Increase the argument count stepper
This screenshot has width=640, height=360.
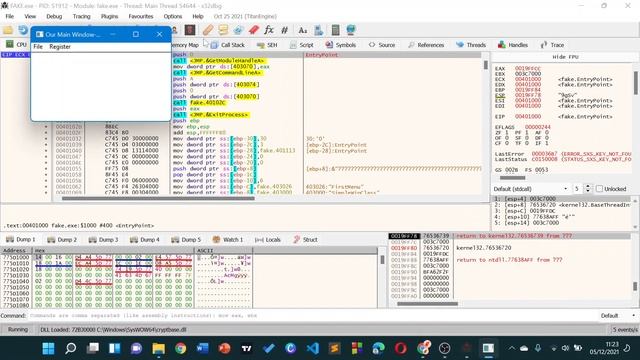[x=588, y=187]
